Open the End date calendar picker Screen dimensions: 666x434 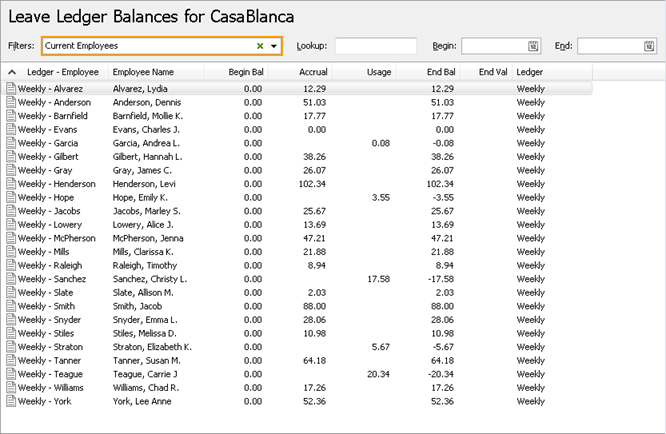(649, 46)
